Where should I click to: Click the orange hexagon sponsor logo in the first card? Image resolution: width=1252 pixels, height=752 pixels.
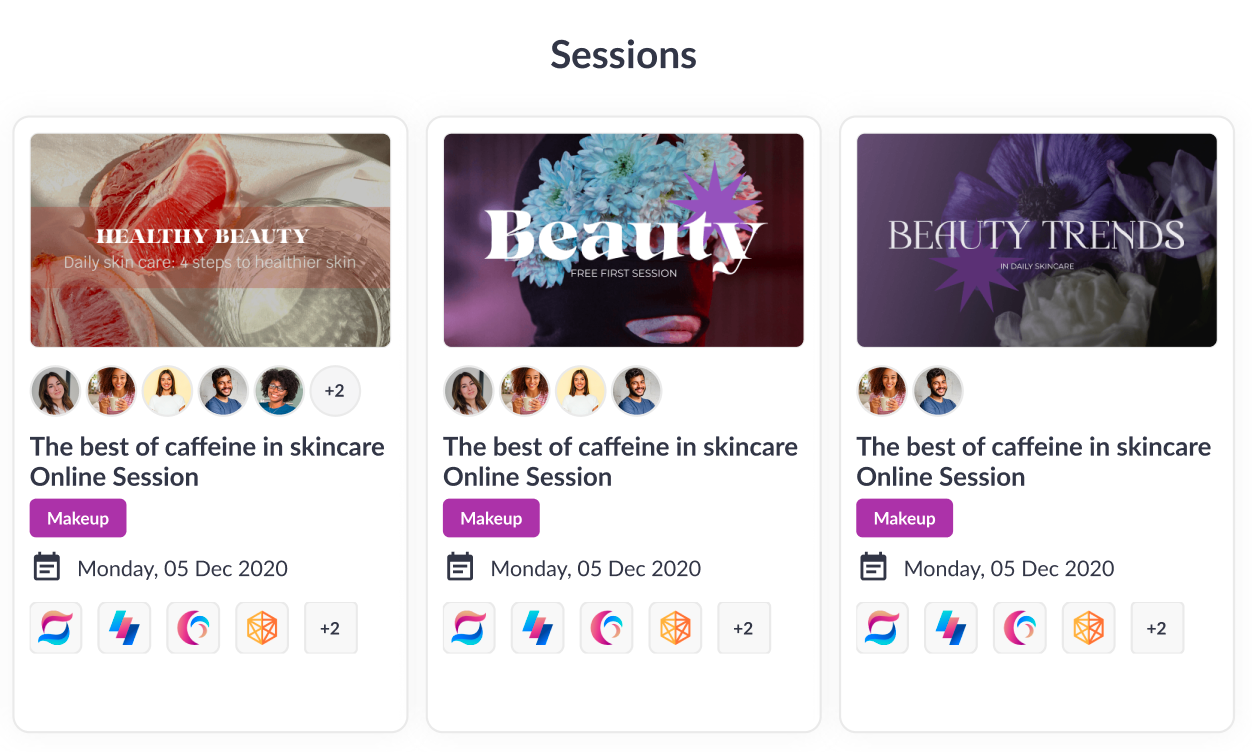[x=262, y=628]
